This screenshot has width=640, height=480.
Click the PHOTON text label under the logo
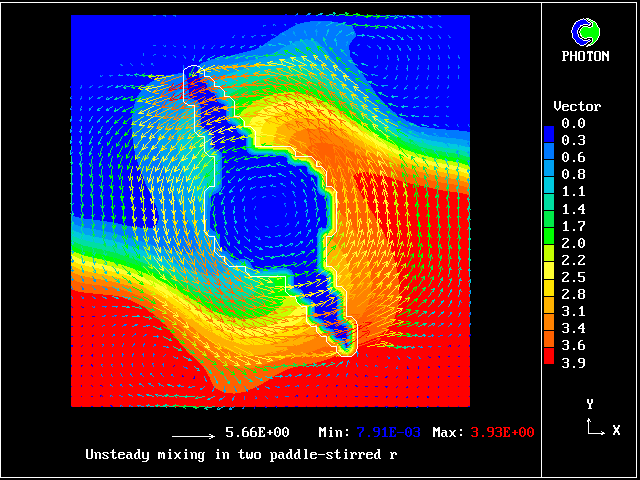click(585, 56)
